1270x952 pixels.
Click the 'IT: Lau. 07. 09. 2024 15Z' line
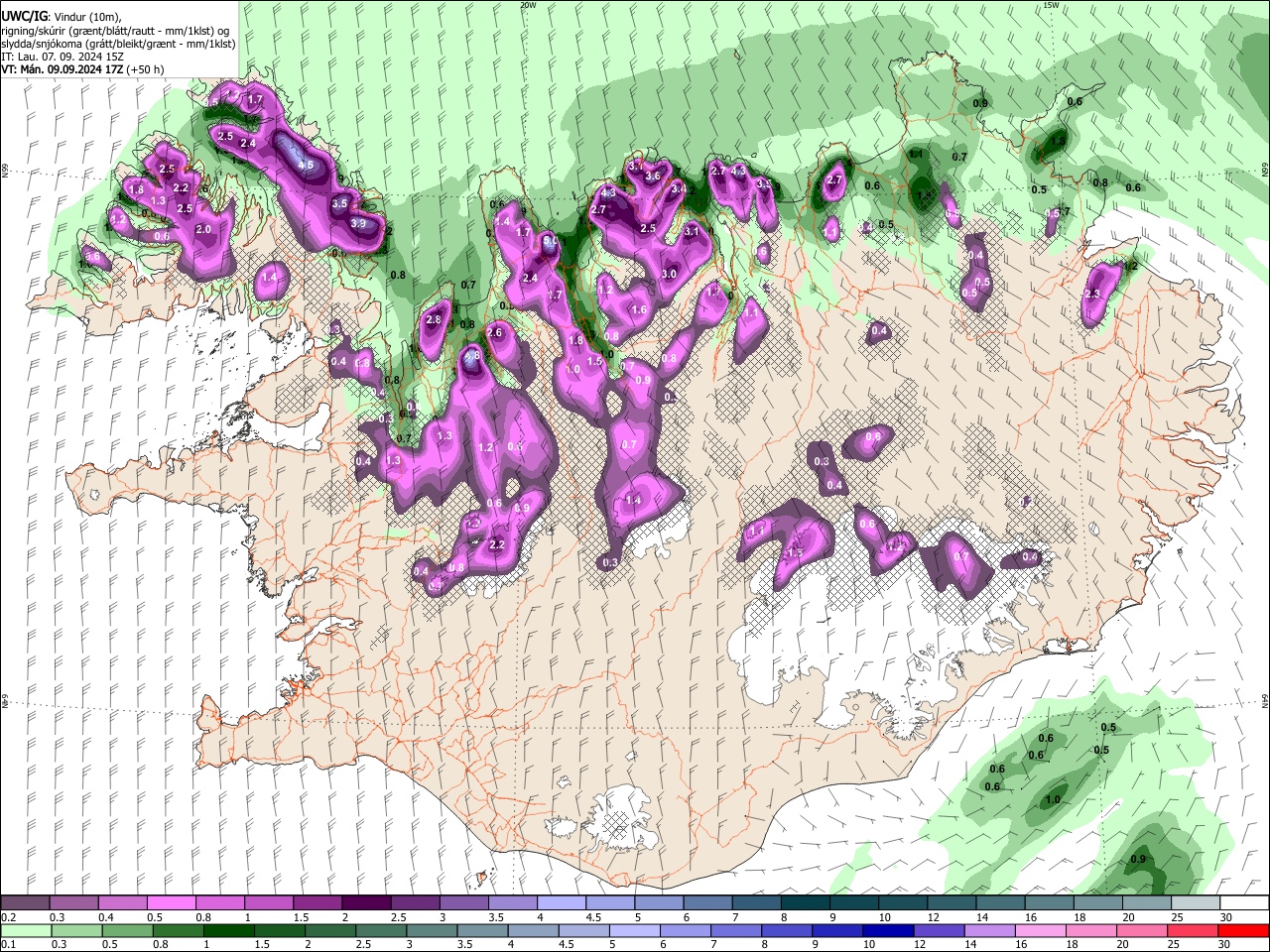pos(63,57)
